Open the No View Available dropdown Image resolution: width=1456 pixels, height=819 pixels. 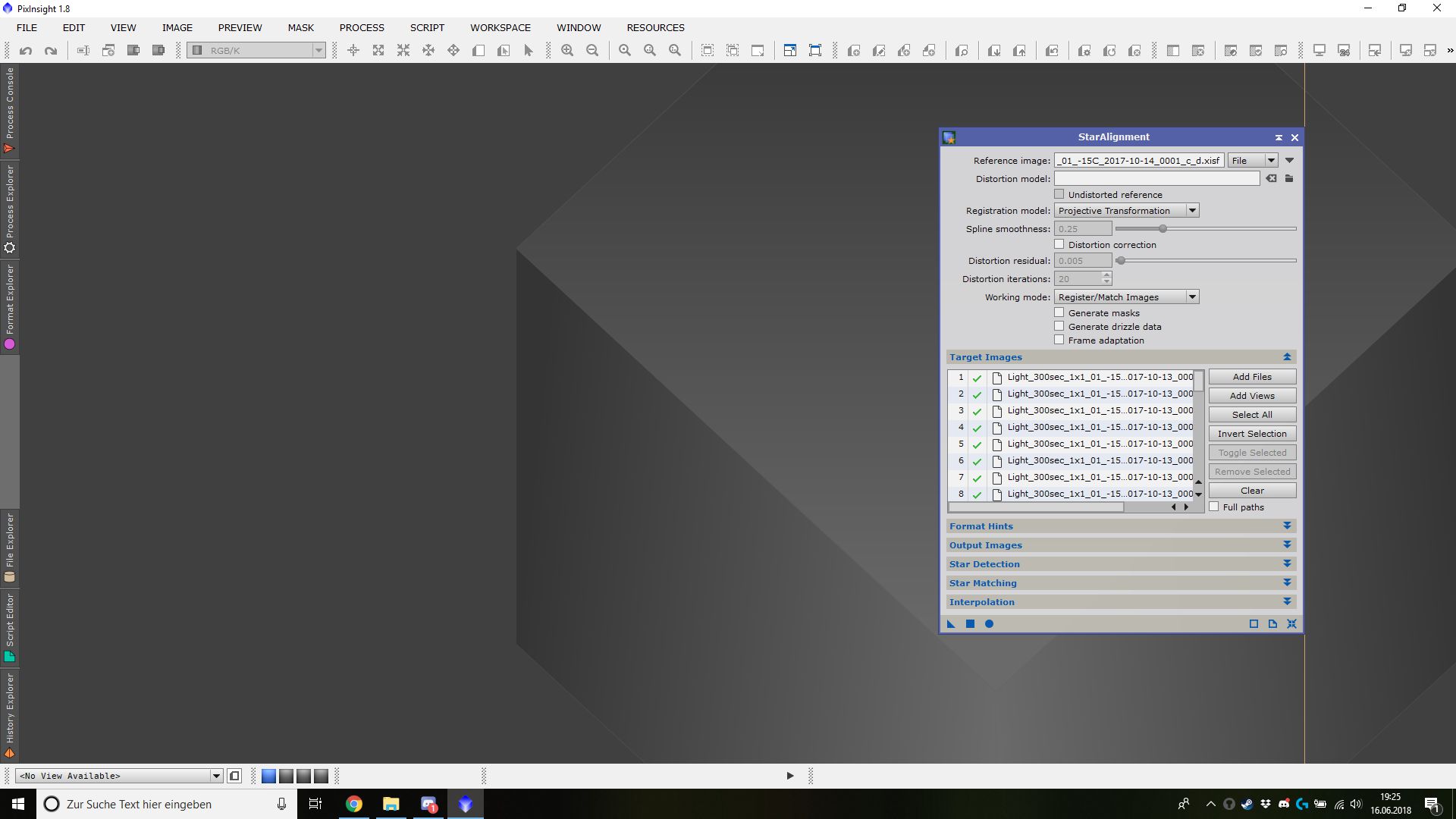pyautogui.click(x=119, y=776)
